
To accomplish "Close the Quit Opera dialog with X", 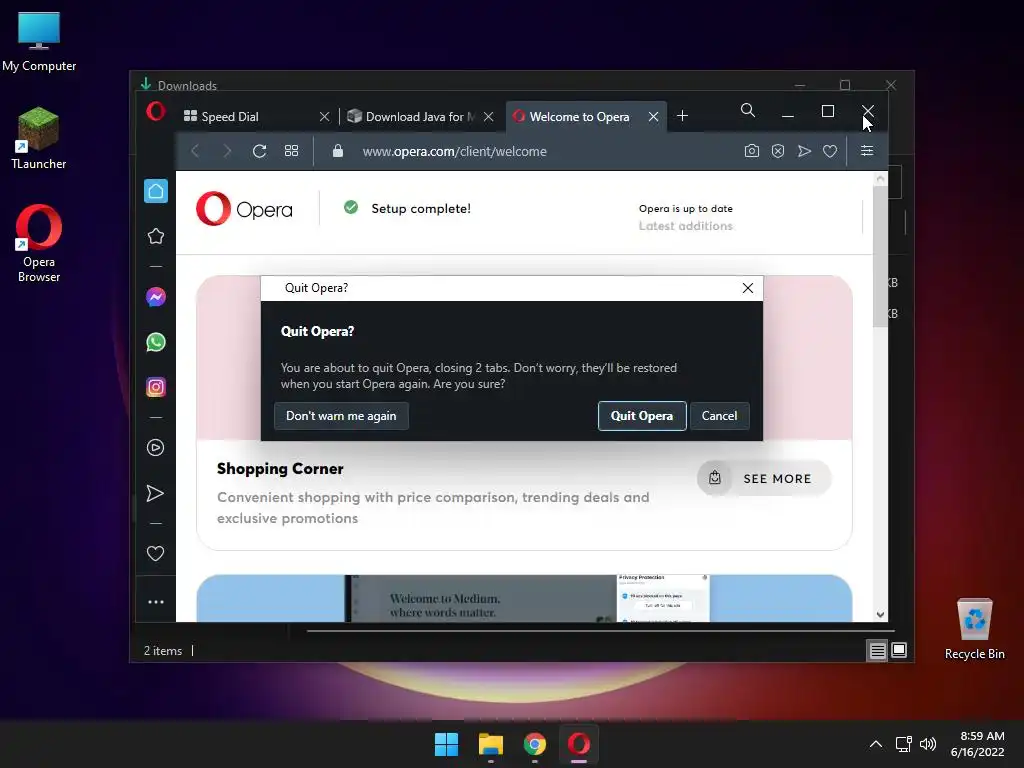I will 748,288.
